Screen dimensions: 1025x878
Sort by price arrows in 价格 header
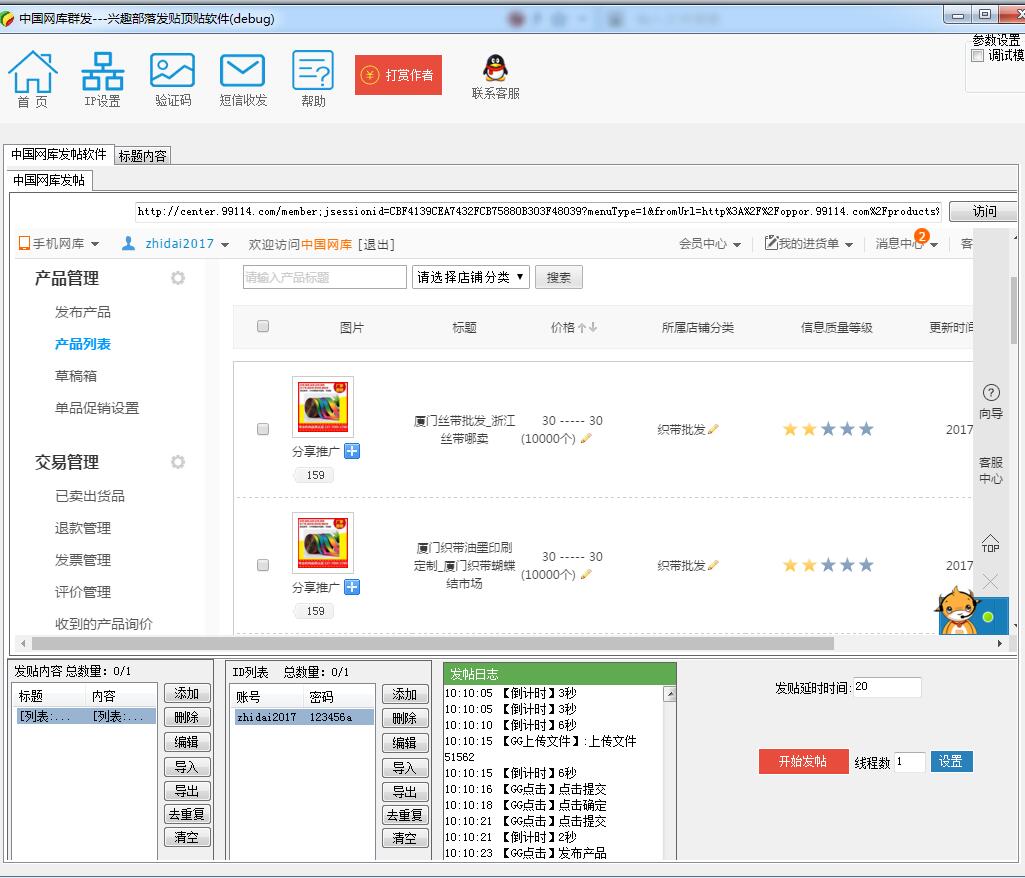(x=587, y=328)
